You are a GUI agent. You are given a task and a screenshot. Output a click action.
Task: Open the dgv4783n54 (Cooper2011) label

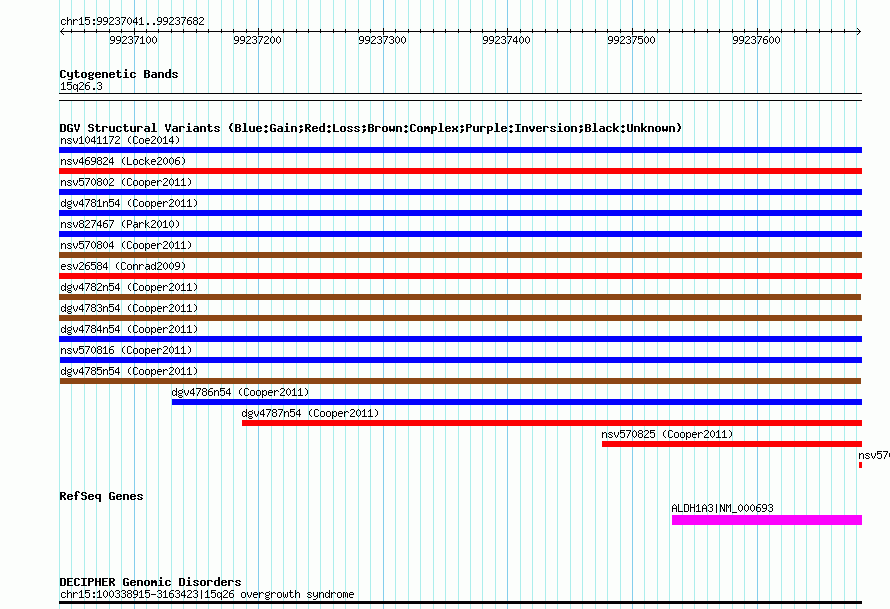(129, 308)
